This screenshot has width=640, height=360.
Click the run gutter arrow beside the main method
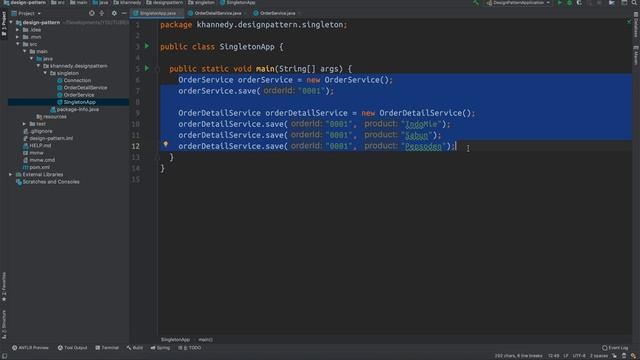pos(147,68)
